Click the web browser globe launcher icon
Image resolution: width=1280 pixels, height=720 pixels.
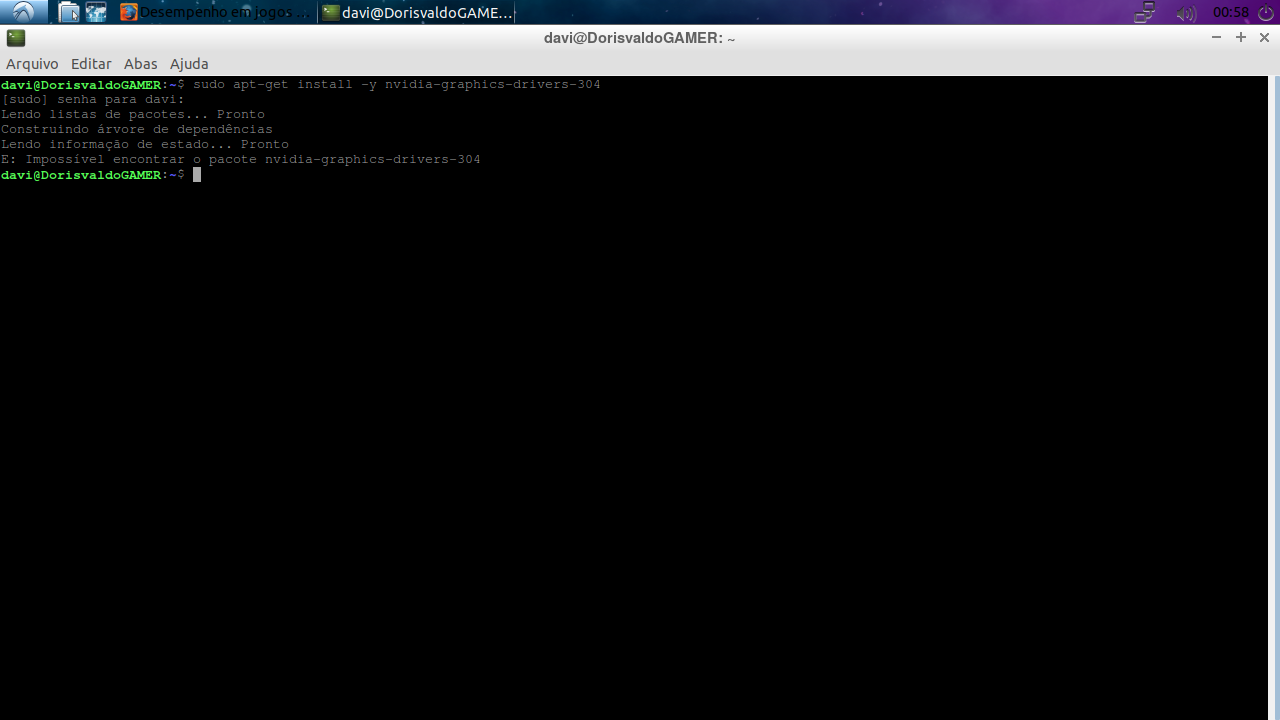[96, 12]
